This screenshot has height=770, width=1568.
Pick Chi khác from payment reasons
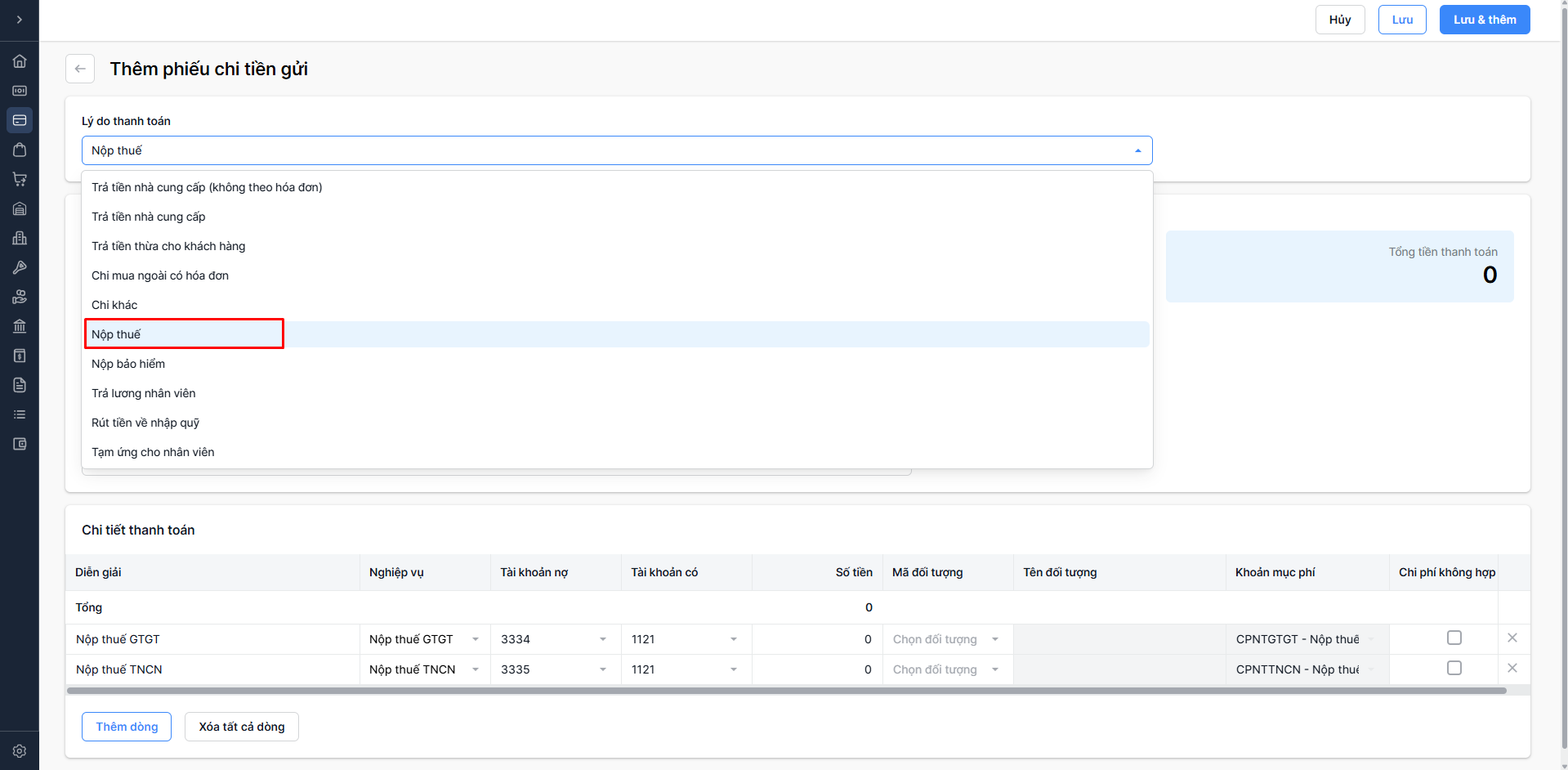coord(114,305)
